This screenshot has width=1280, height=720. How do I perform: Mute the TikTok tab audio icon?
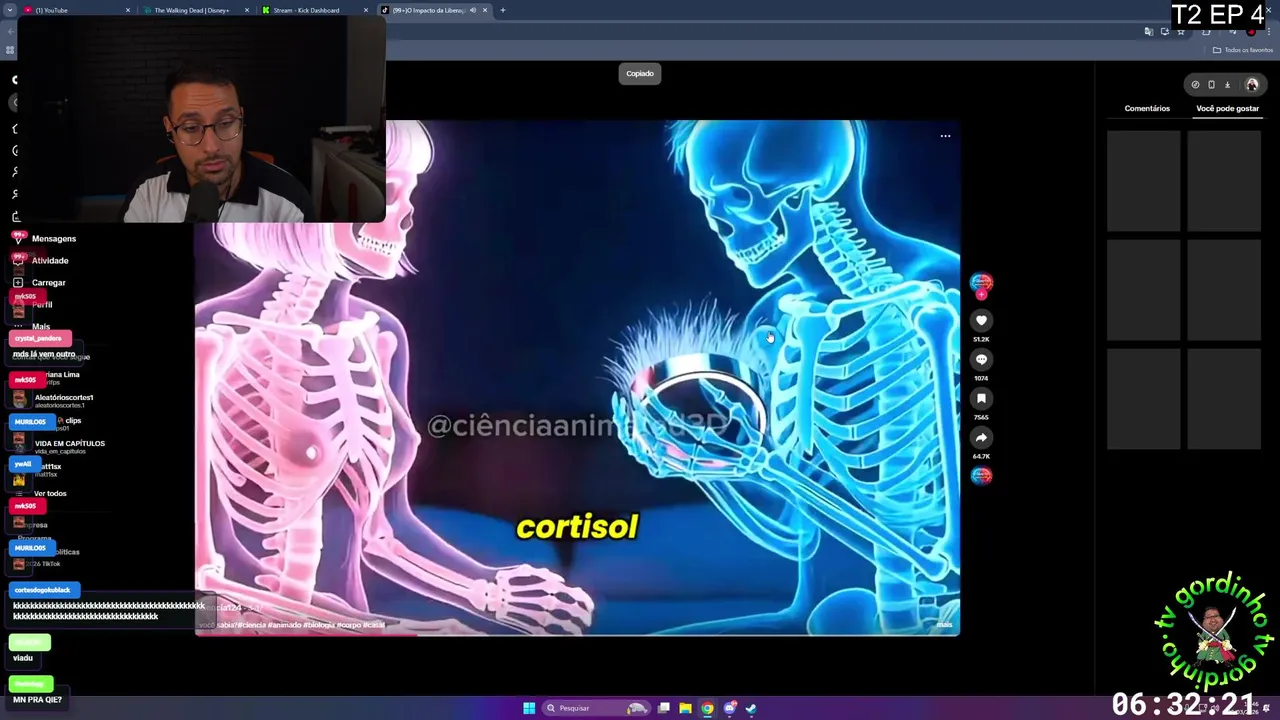473,10
